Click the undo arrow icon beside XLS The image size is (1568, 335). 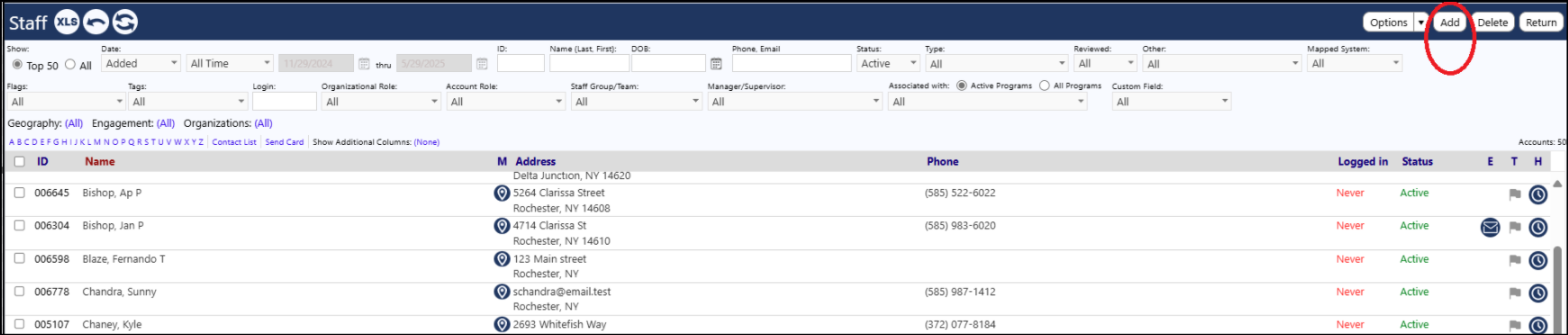pos(95,22)
